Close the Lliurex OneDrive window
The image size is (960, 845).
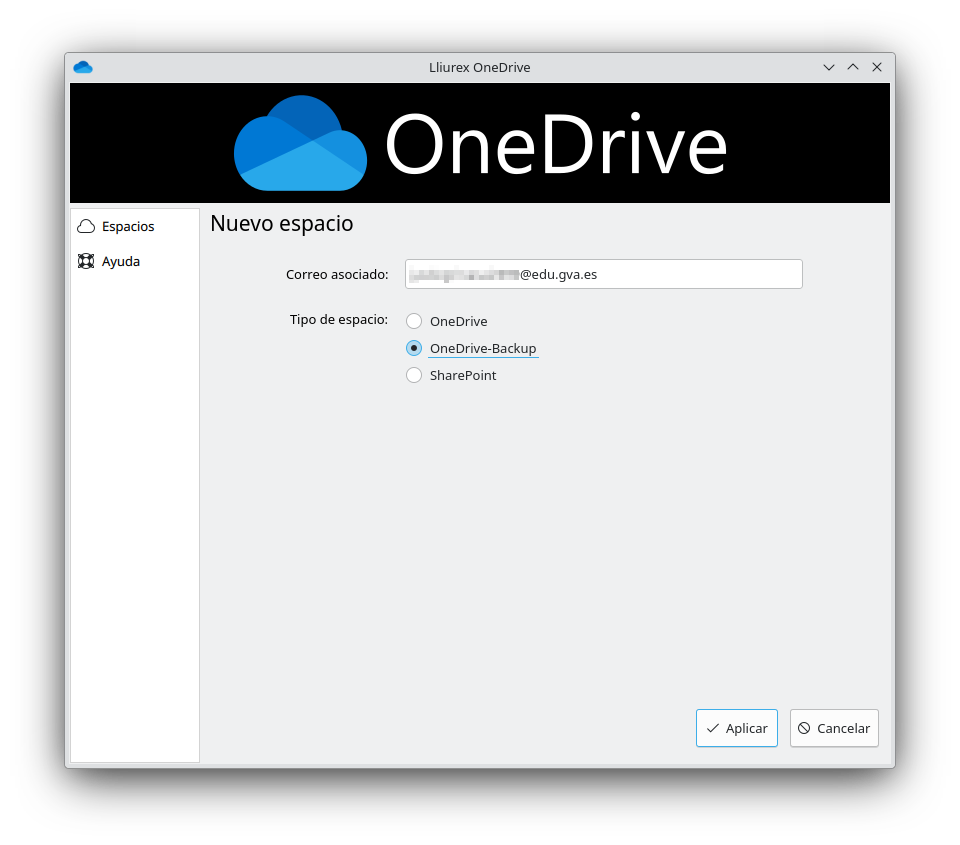(x=877, y=67)
